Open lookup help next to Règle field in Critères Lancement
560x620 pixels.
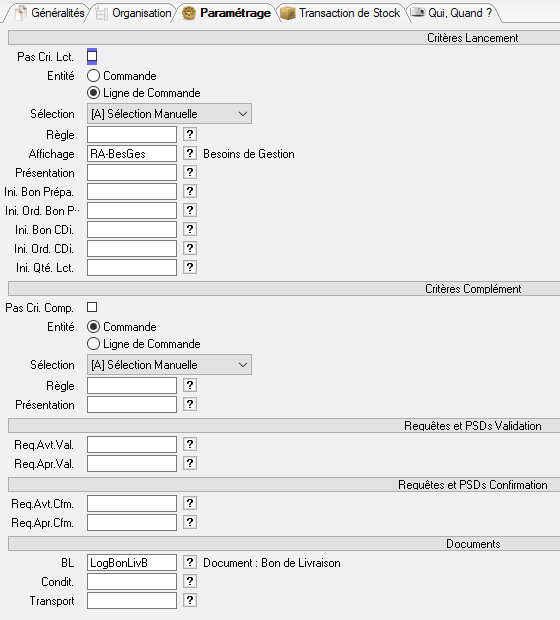(x=190, y=134)
